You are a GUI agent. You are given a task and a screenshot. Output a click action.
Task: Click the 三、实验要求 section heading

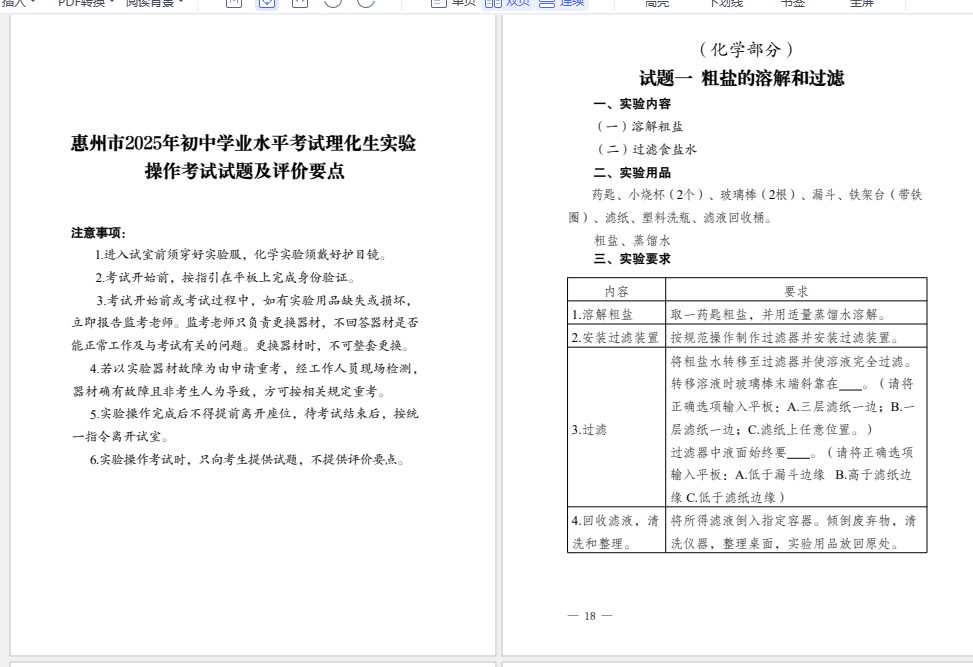(632, 259)
